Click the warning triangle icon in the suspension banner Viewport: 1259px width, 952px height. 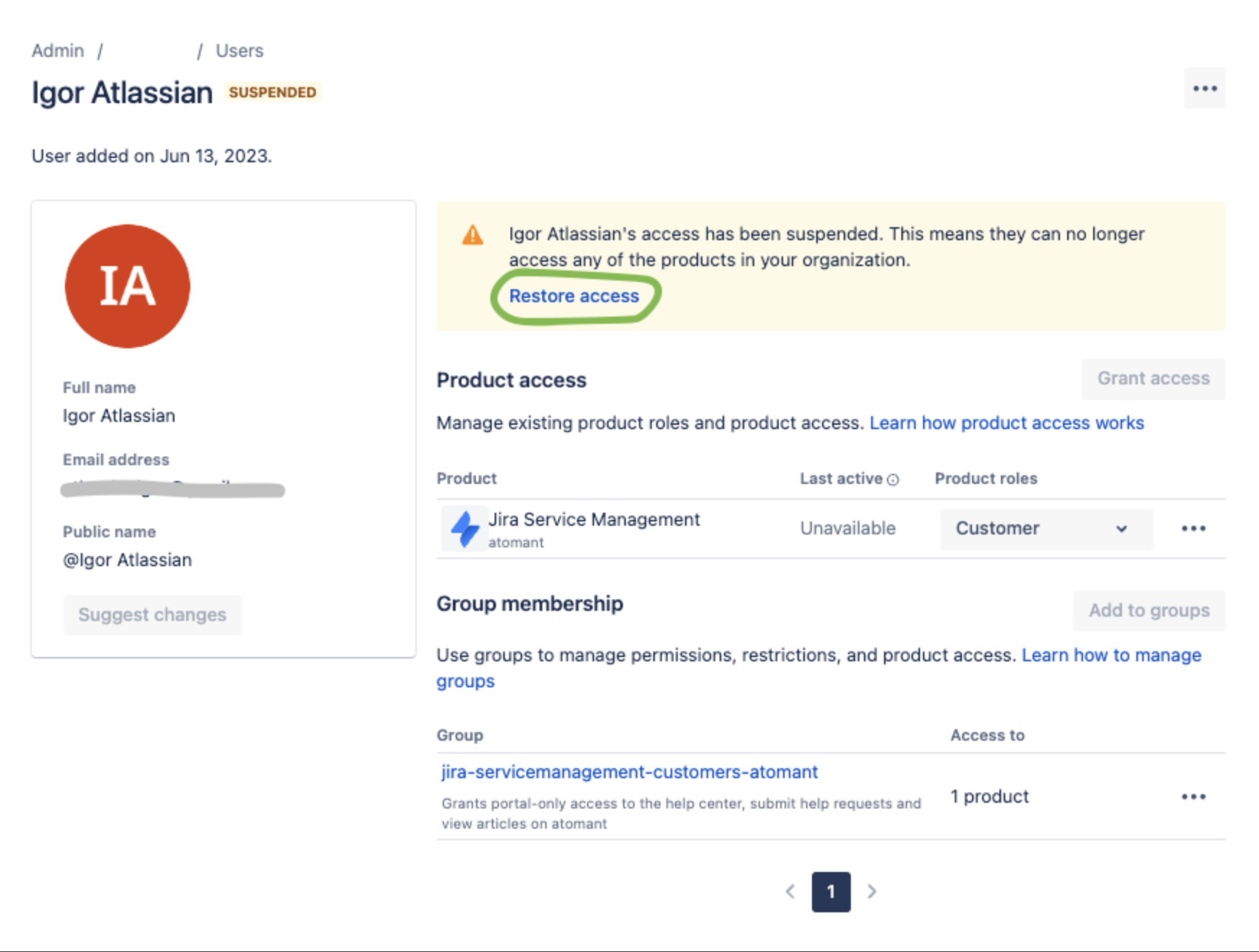473,235
